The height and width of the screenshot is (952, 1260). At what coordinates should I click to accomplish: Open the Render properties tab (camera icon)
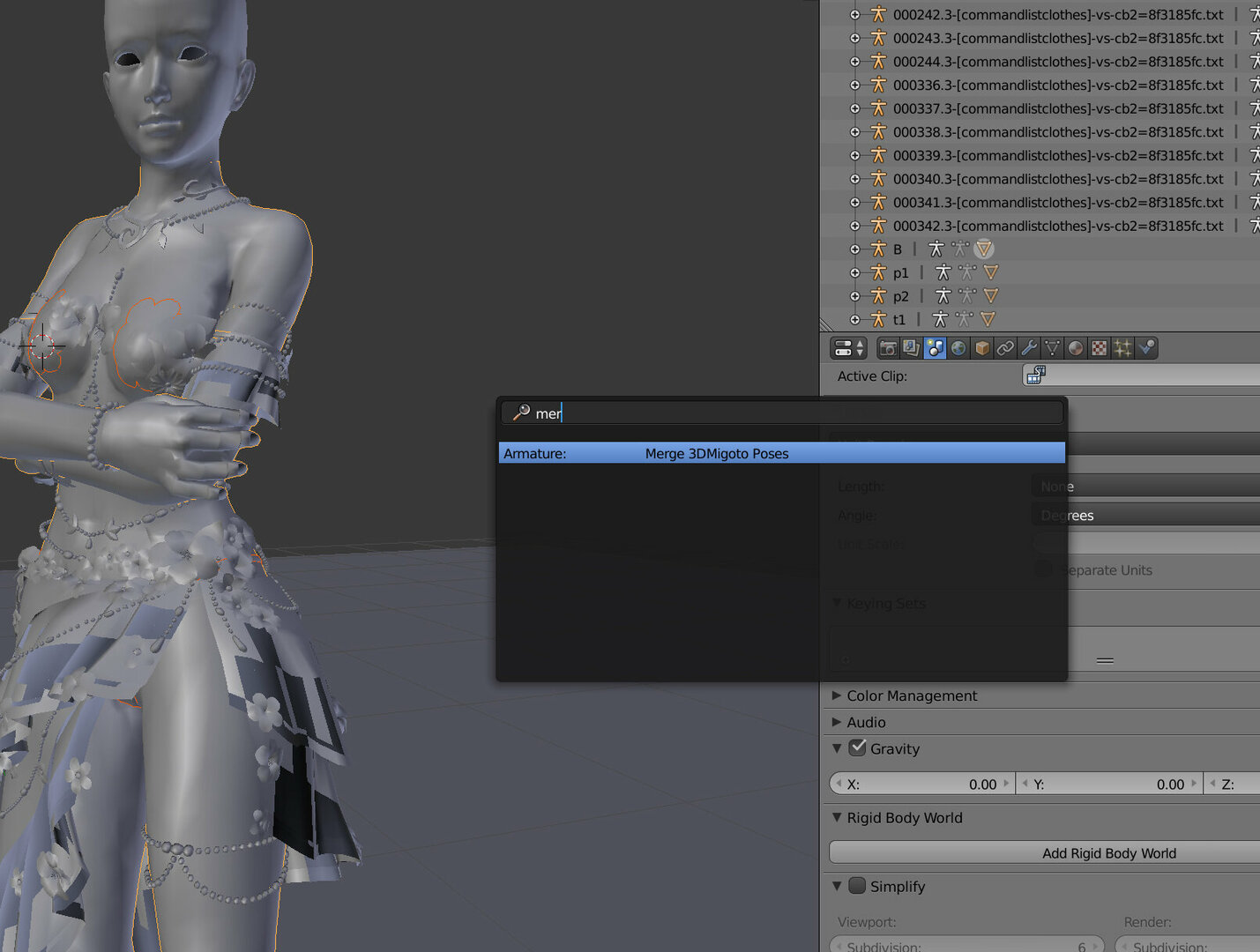click(888, 348)
